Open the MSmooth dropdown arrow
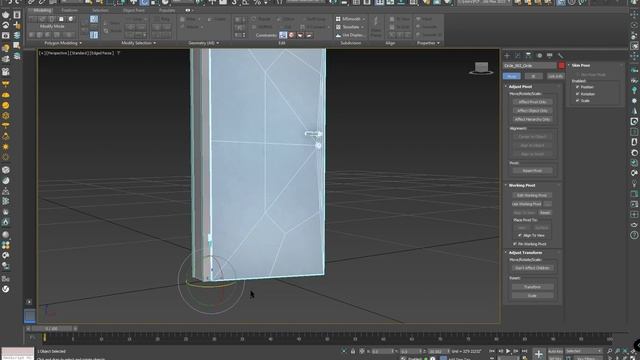 pos(364,19)
